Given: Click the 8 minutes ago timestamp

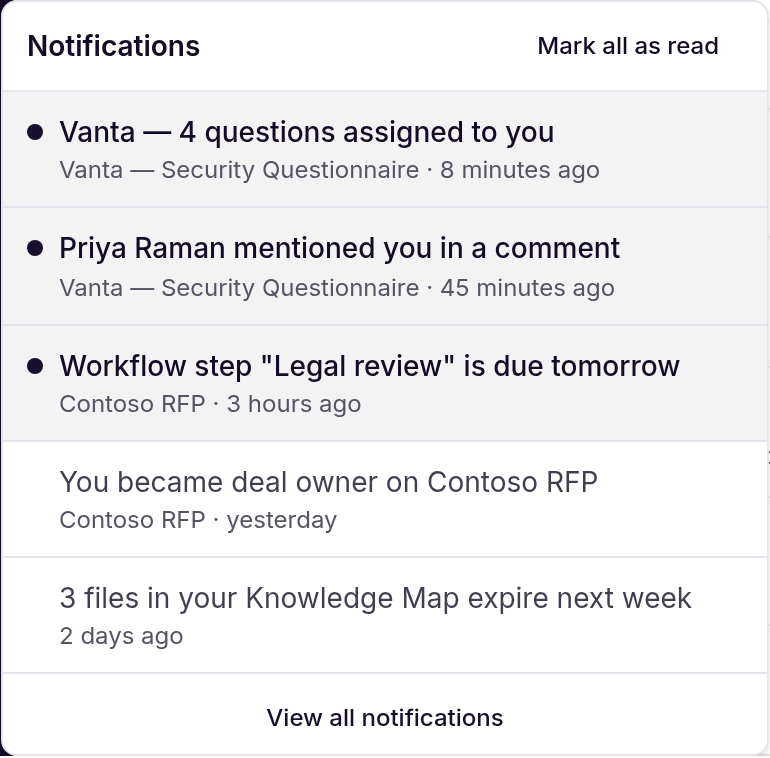Looking at the screenshot, I should pos(520,170).
